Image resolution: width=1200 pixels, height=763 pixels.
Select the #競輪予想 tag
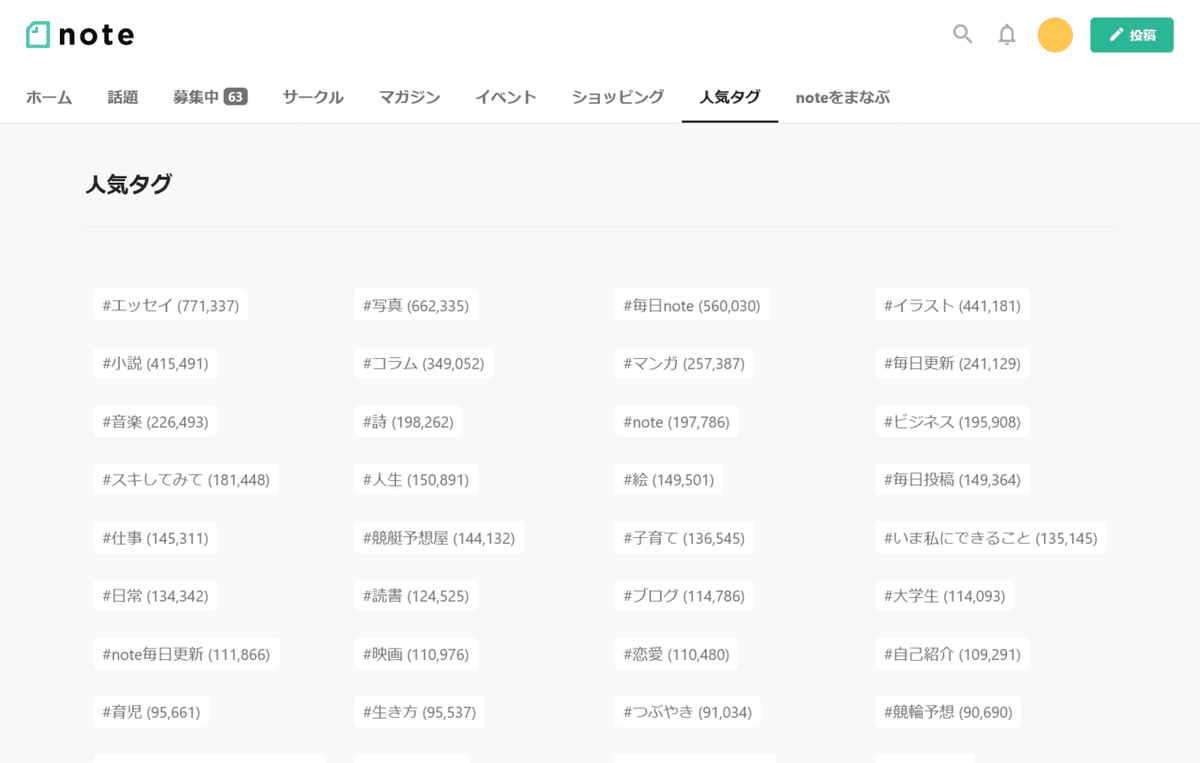[948, 712]
